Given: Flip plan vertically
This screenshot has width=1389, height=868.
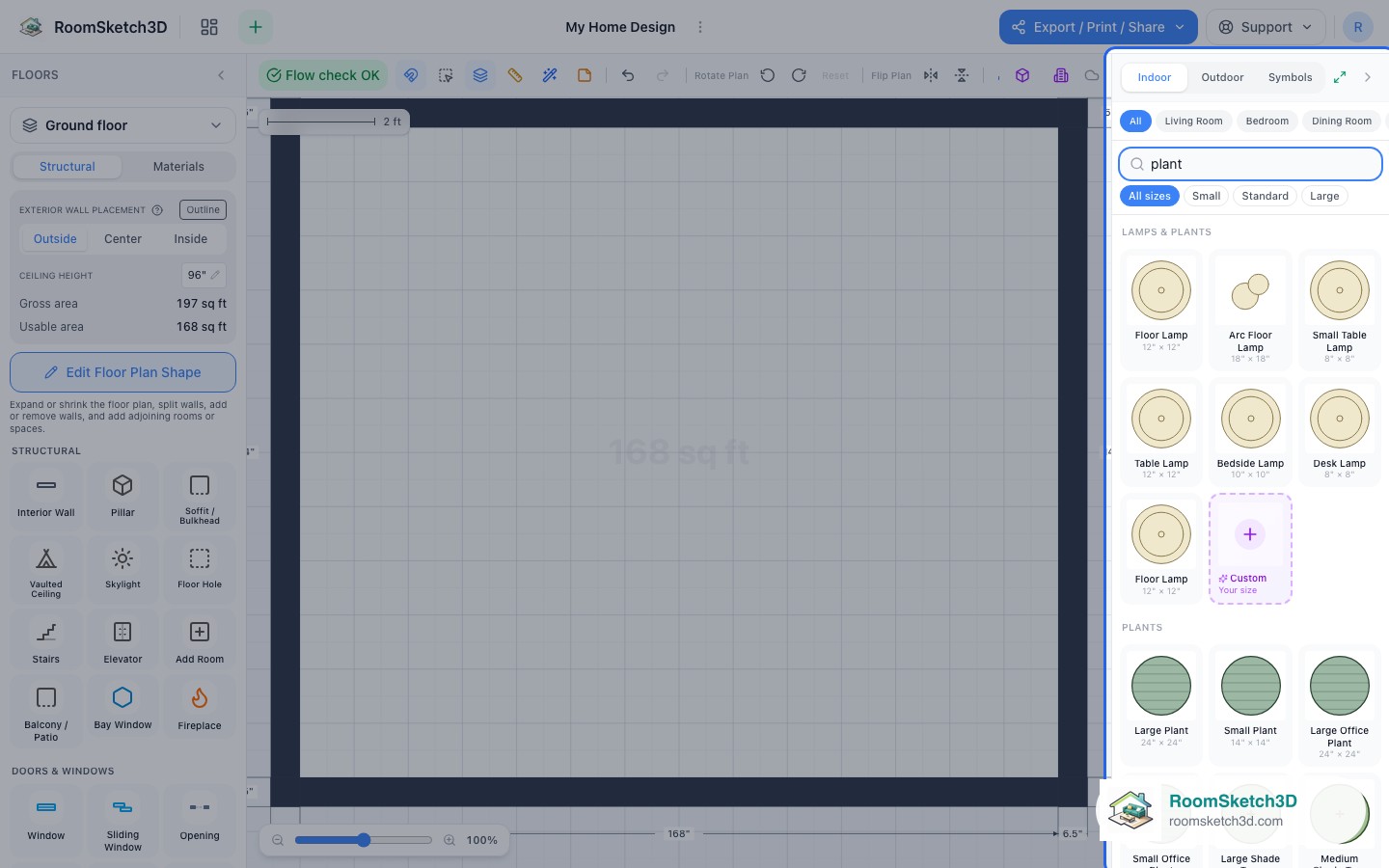Looking at the screenshot, I should 962,75.
